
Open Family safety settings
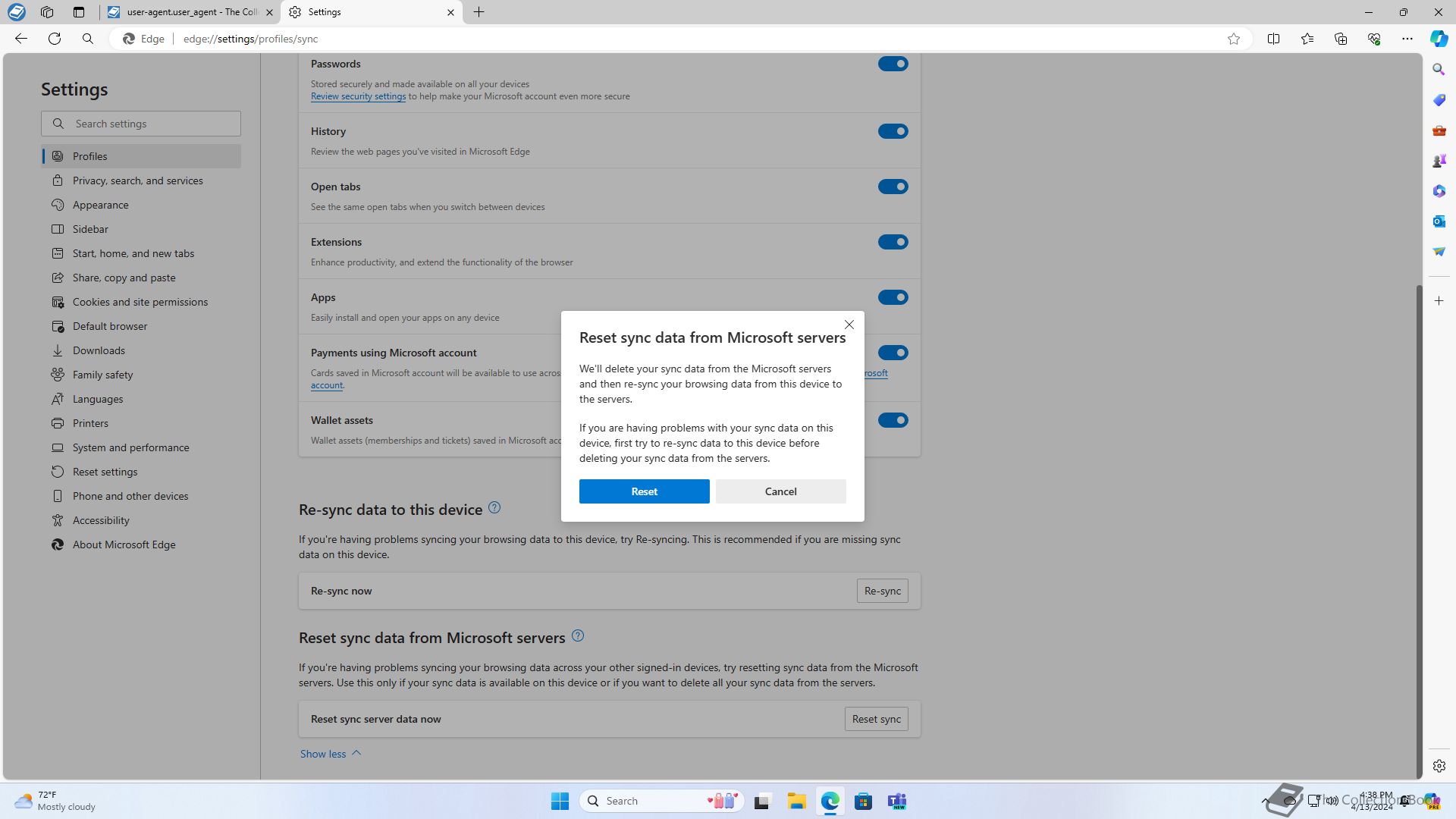coord(141,375)
